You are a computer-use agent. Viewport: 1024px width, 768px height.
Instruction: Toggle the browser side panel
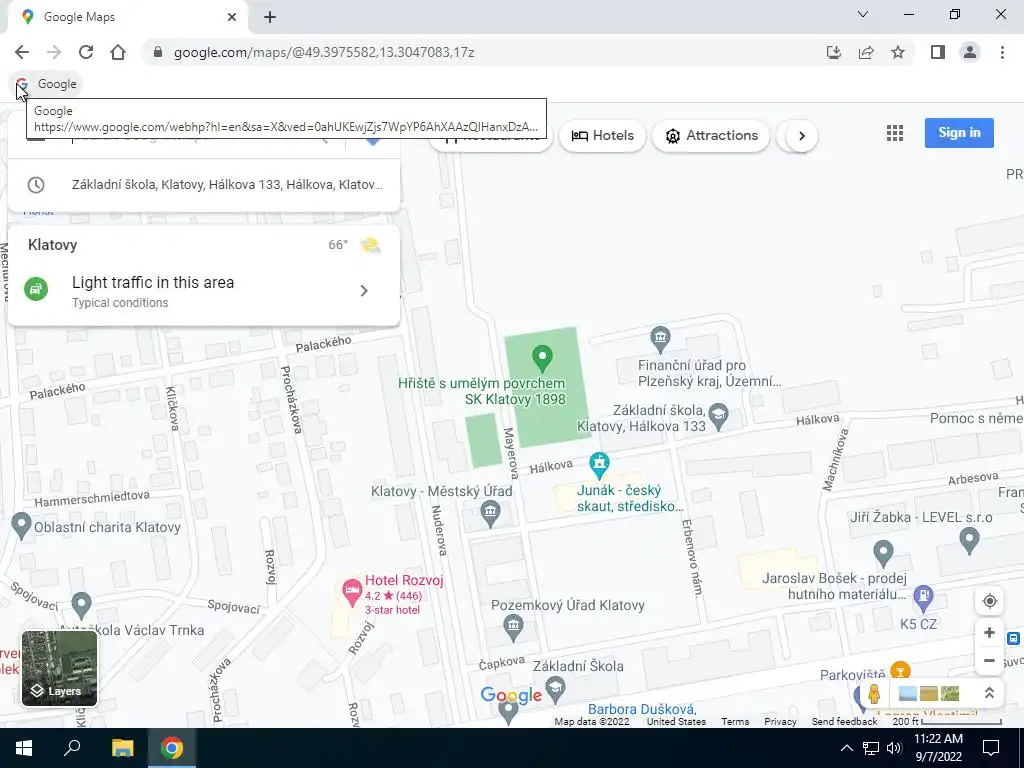[x=938, y=52]
